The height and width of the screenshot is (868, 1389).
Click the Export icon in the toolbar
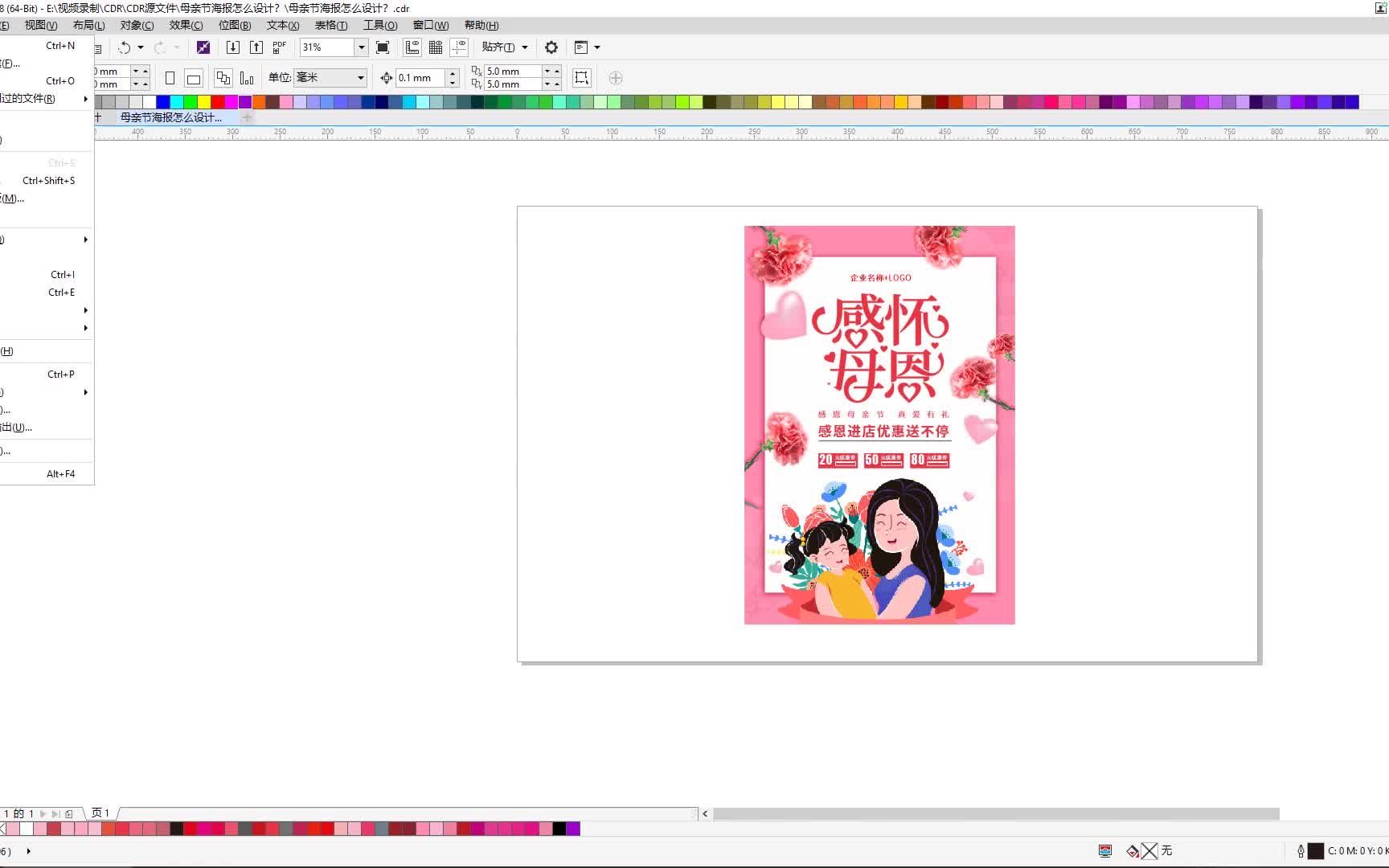click(256, 47)
